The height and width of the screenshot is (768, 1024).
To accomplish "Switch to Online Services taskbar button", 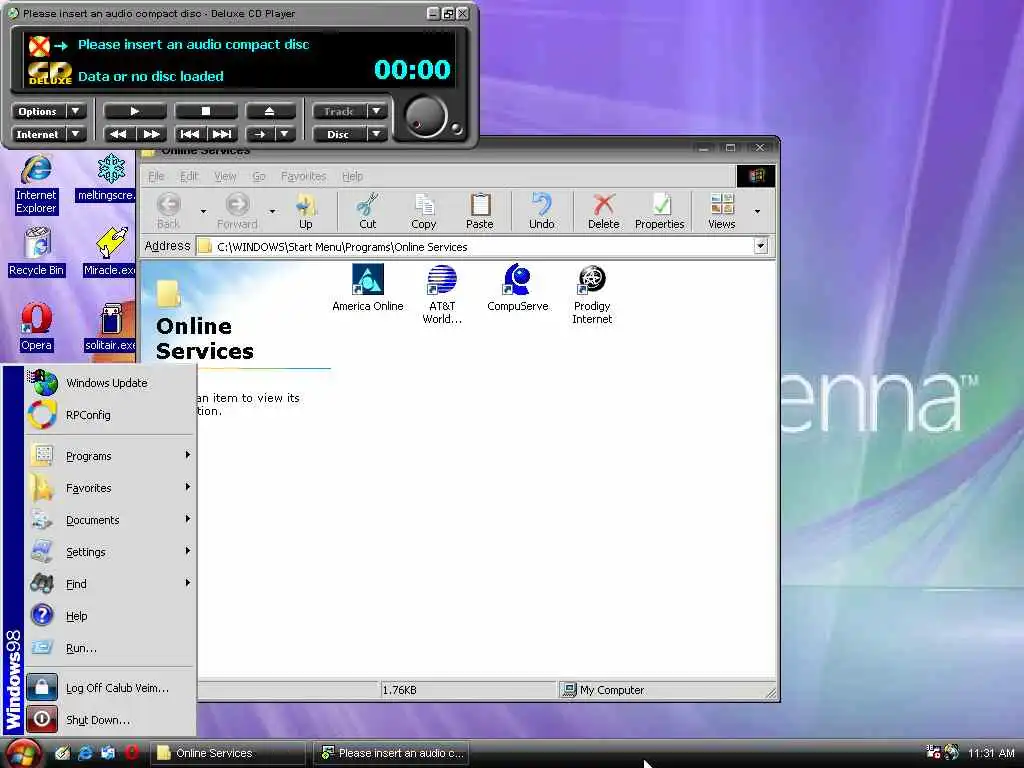I will [228, 753].
